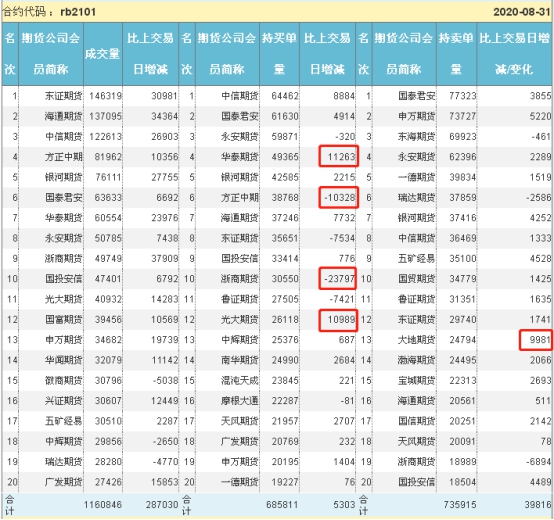Click the 国信期货 company name
This screenshot has height=520, width=554.
(x=417, y=421)
